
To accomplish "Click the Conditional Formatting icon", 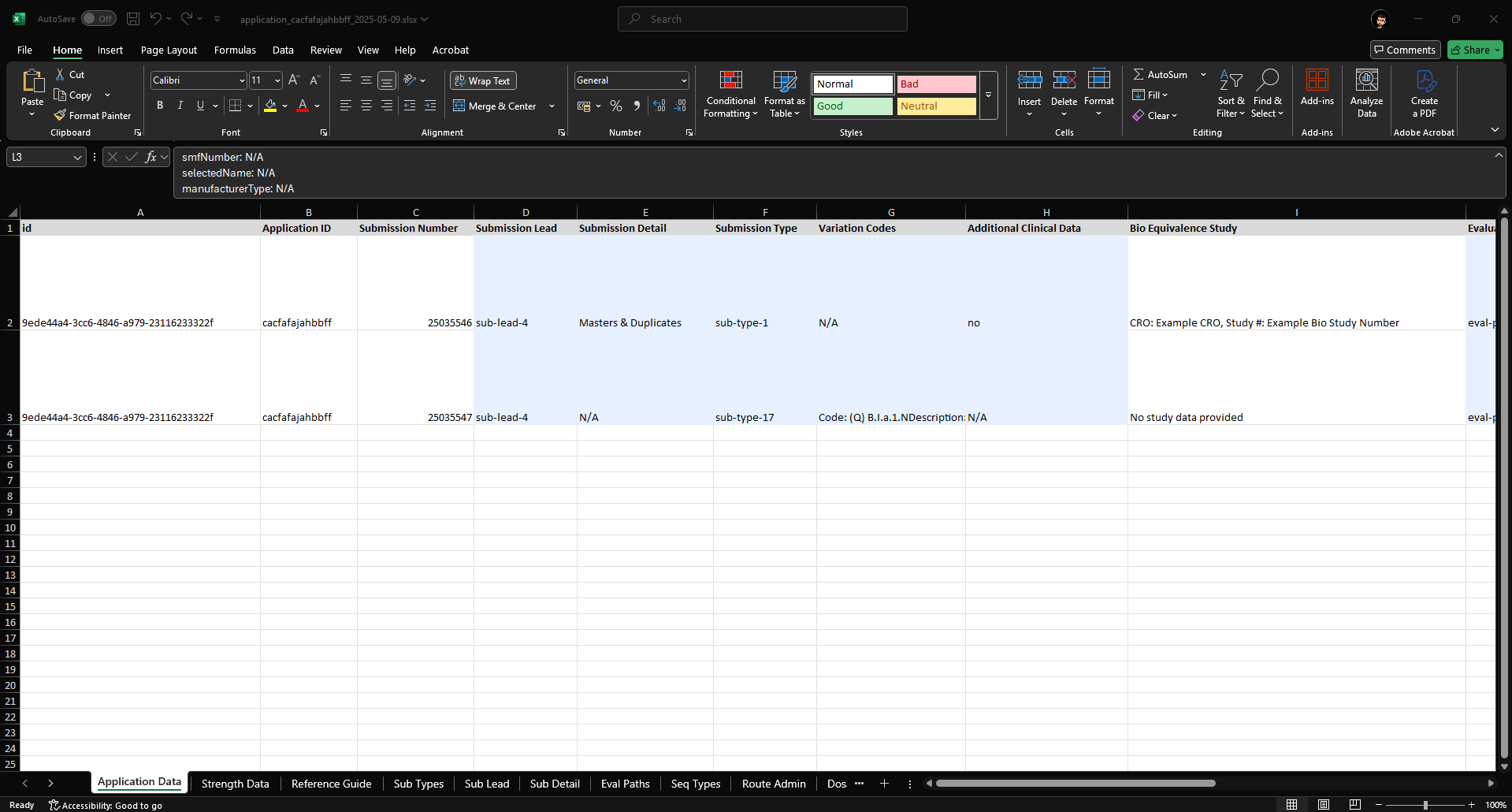I will coord(730,80).
